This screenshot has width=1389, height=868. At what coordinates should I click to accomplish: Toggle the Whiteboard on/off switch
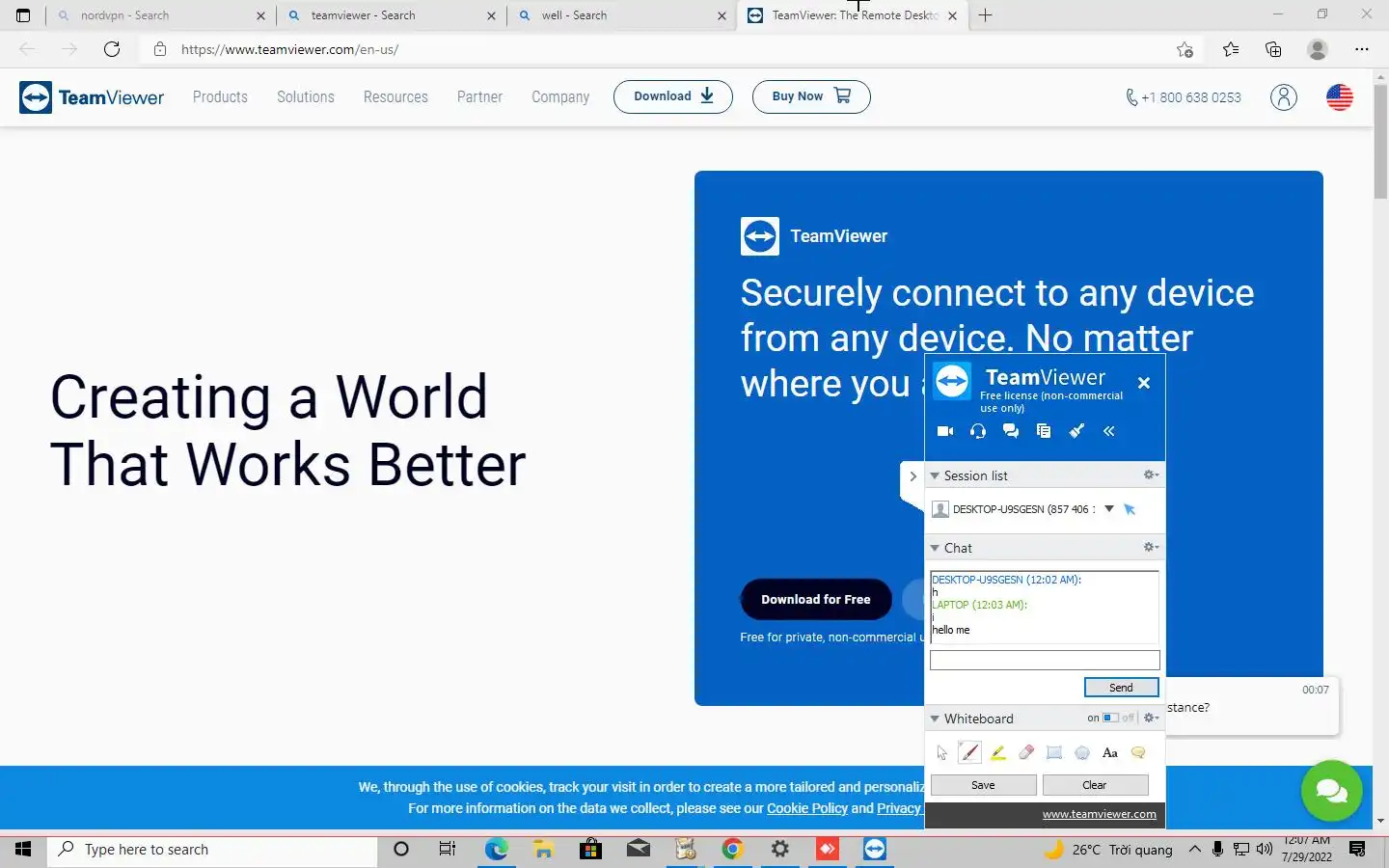pyautogui.click(x=1111, y=718)
